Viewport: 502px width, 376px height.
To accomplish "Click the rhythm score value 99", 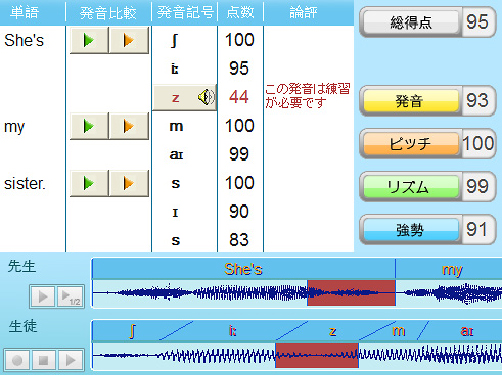I will click(x=477, y=186).
